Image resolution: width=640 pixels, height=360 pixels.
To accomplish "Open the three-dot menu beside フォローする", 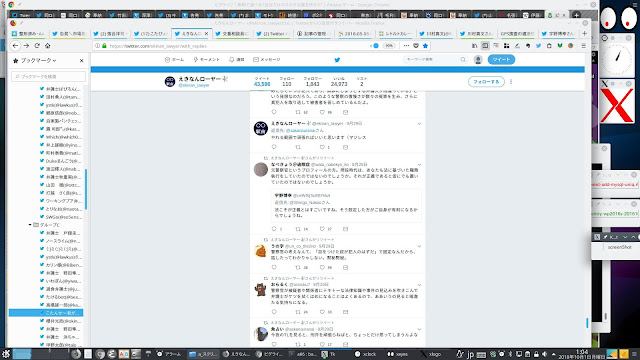I will 511,82.
